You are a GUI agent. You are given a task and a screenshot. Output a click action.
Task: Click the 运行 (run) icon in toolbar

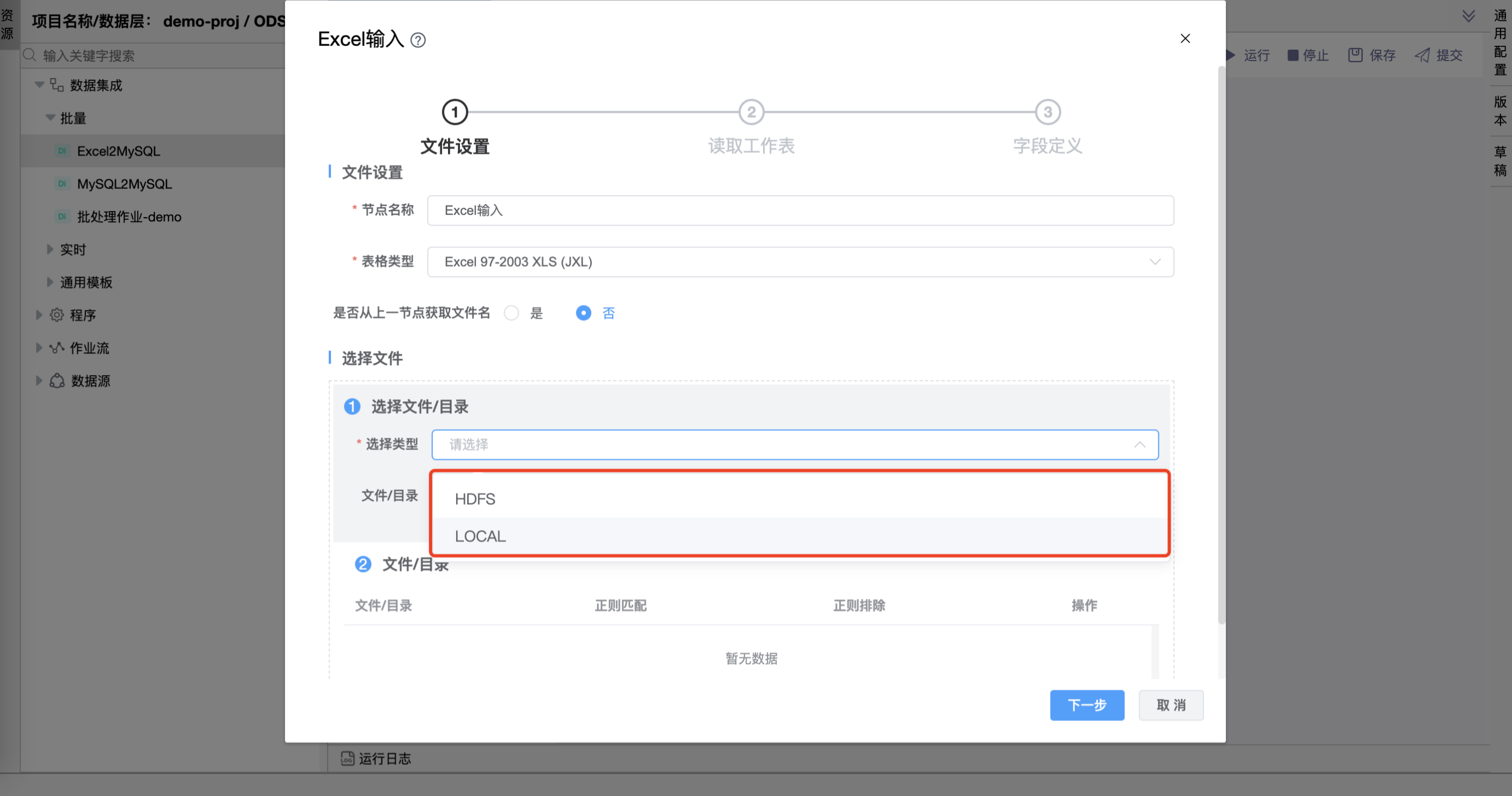1230,55
